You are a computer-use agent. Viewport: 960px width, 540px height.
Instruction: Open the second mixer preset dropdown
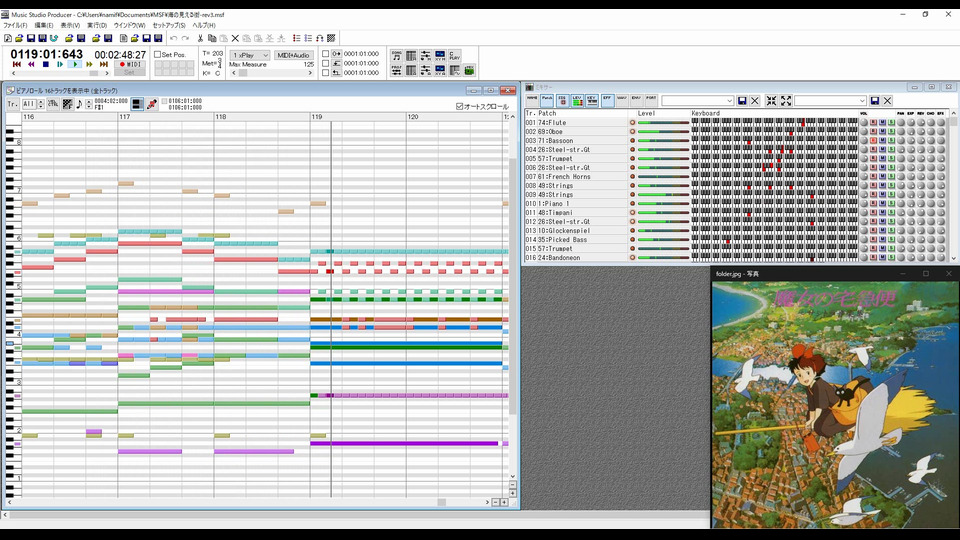830,100
